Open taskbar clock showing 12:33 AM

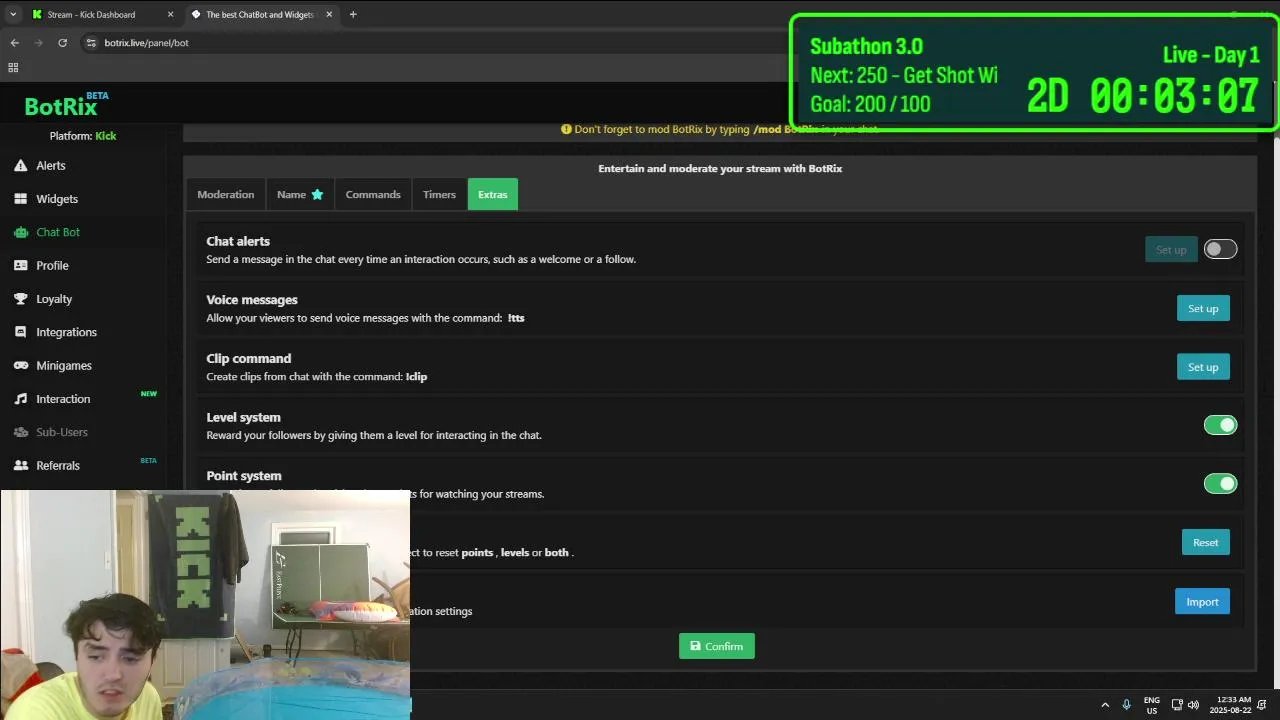pos(1230,705)
